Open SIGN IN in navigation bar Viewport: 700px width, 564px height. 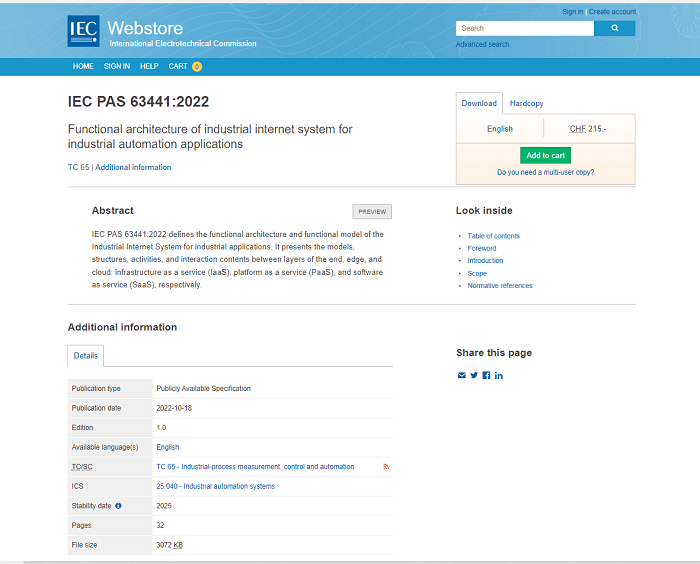click(x=117, y=66)
